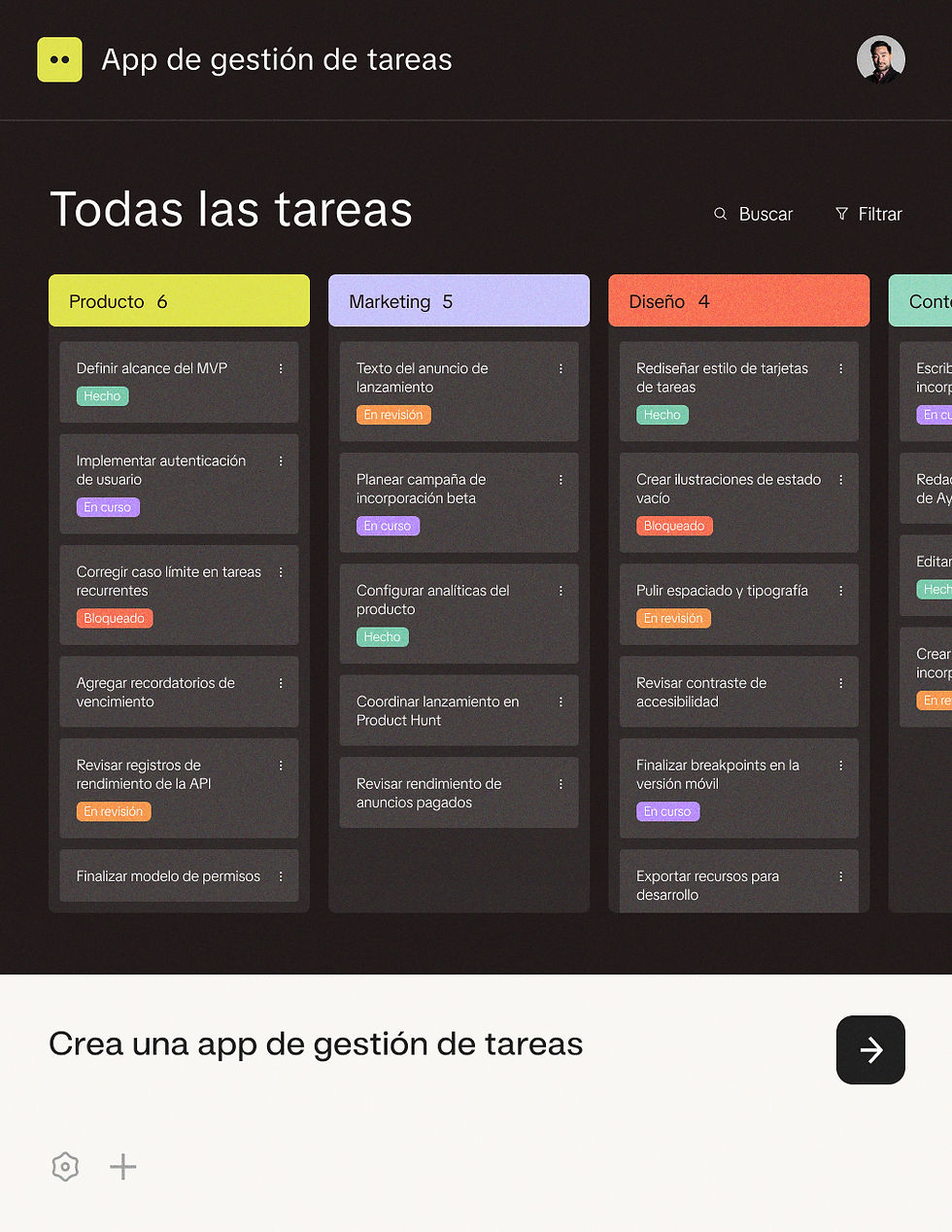Open the search (Buscar) magnifier icon
Image resolution: width=952 pixels, height=1232 pixels.
point(719,214)
